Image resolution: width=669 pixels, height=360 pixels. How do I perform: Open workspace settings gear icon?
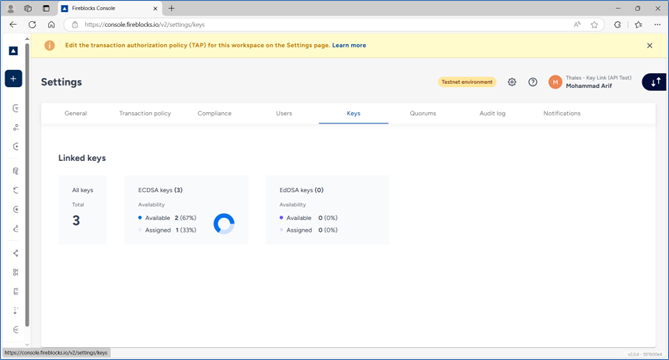click(512, 82)
